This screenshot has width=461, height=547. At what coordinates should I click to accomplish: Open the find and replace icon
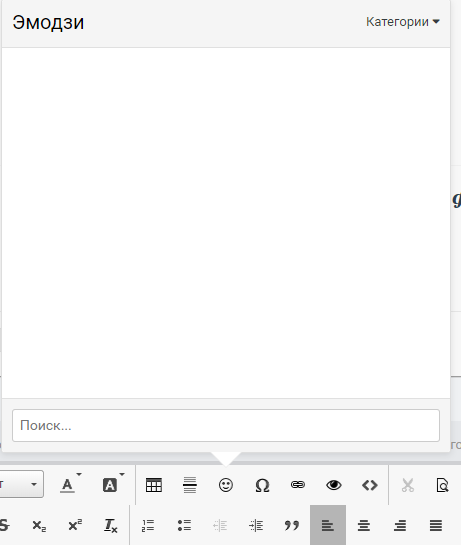(442, 485)
